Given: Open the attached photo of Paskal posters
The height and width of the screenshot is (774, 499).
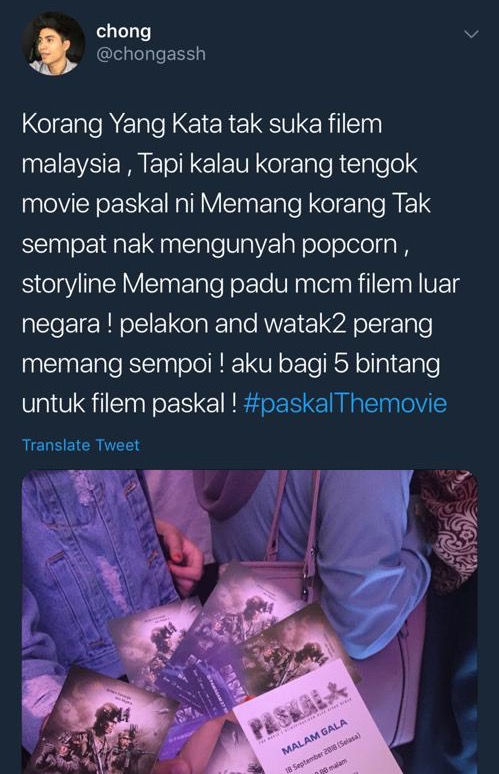Looking at the screenshot, I should click(249, 622).
